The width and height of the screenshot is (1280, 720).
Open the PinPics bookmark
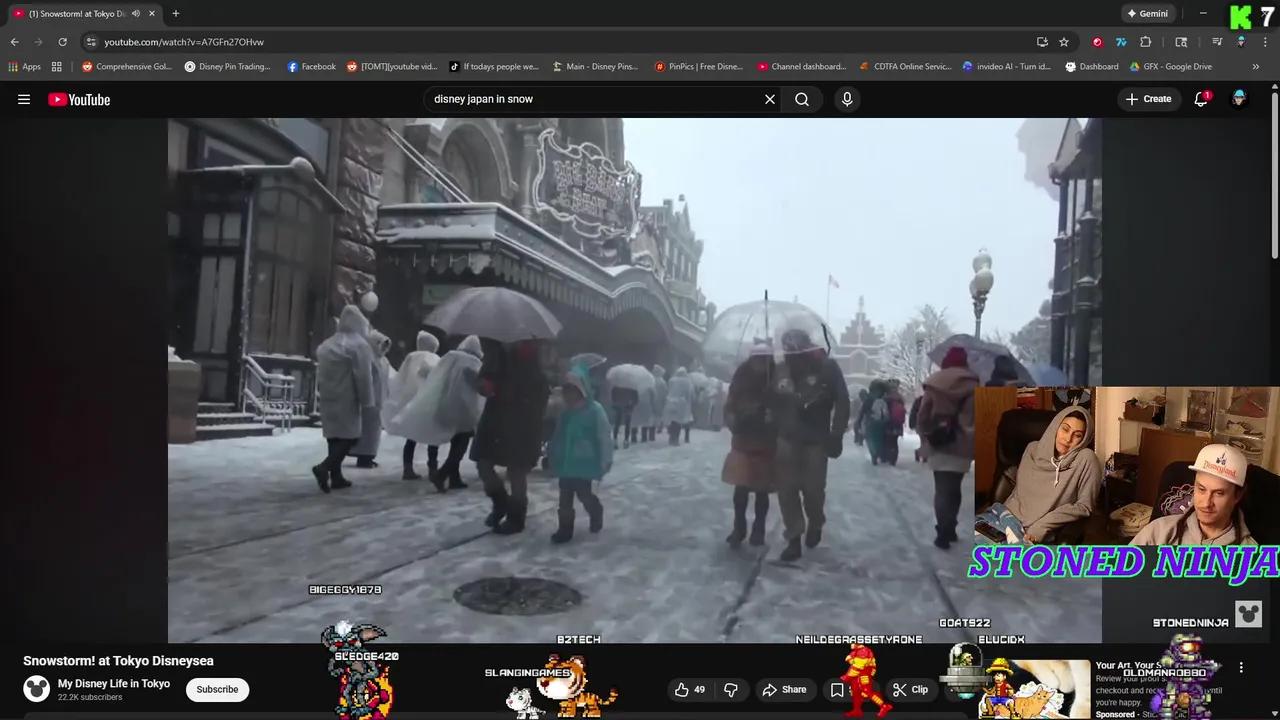point(699,67)
